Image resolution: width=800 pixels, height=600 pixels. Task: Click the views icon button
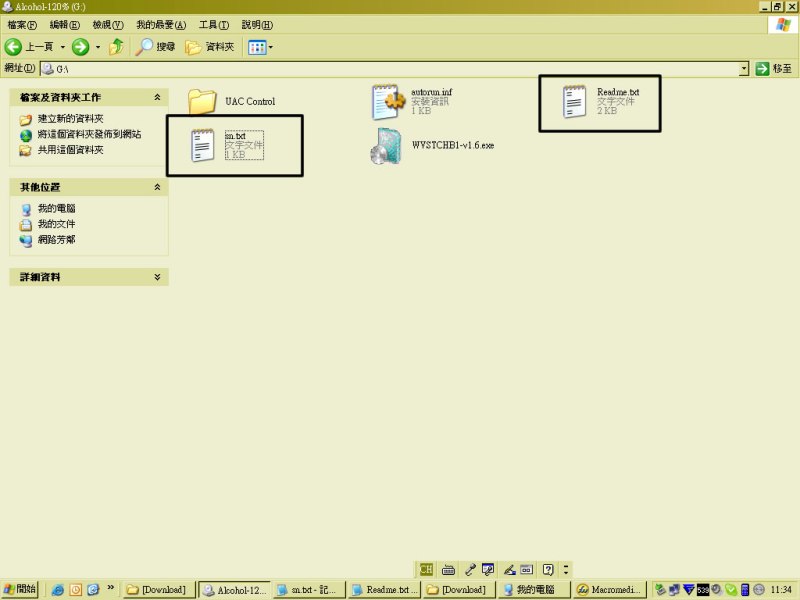(x=257, y=47)
